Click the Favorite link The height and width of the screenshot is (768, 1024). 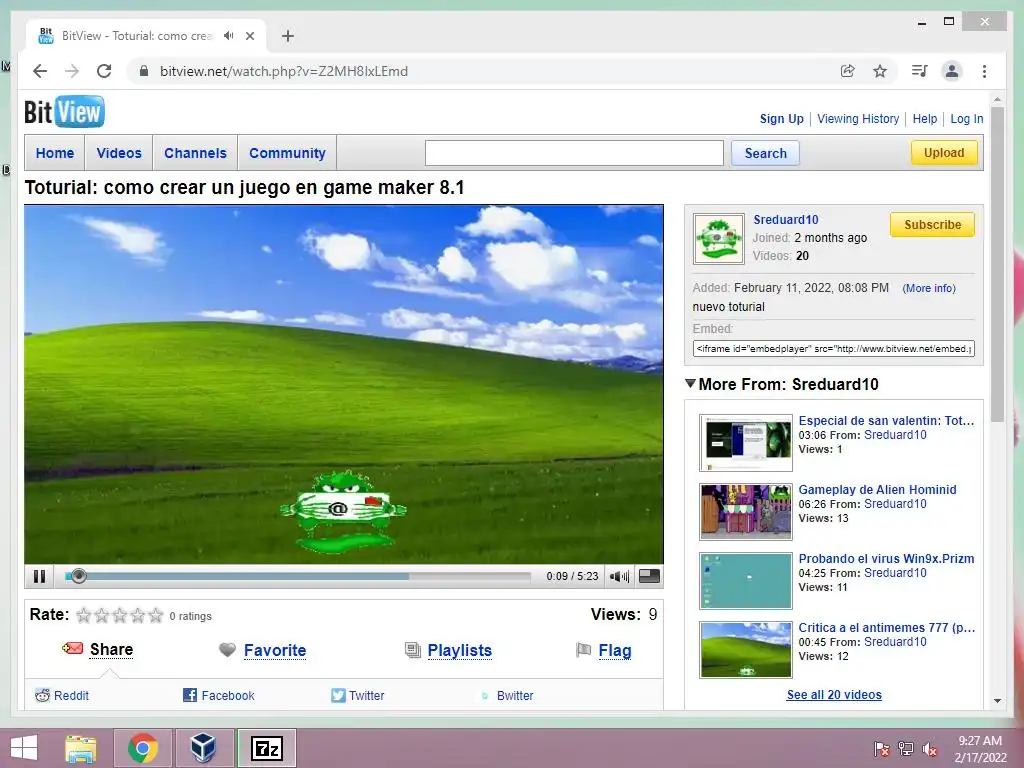click(x=275, y=650)
